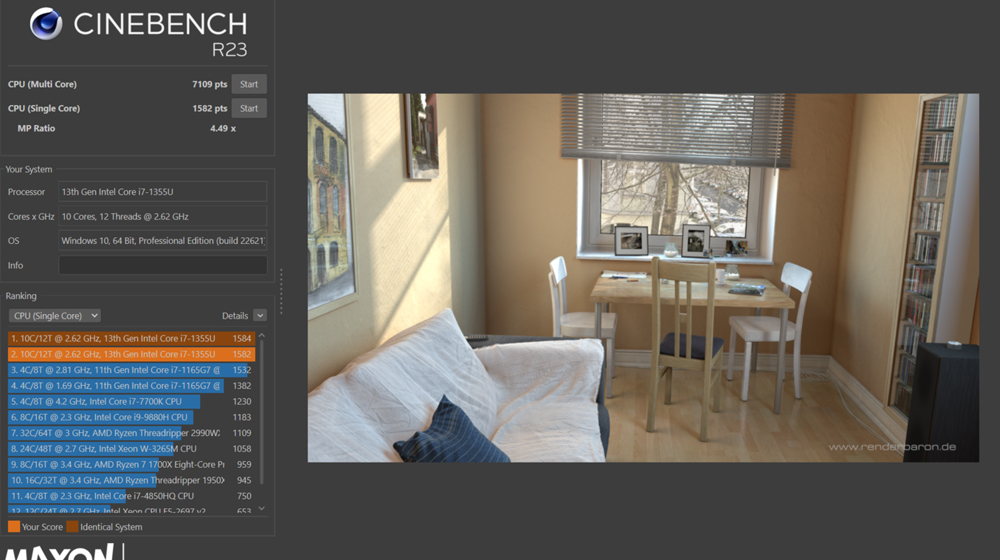Screen dimensions: 1000x560
Task: Select ranking entry 6 Intel Core i9-9880H
Action: [131, 417]
